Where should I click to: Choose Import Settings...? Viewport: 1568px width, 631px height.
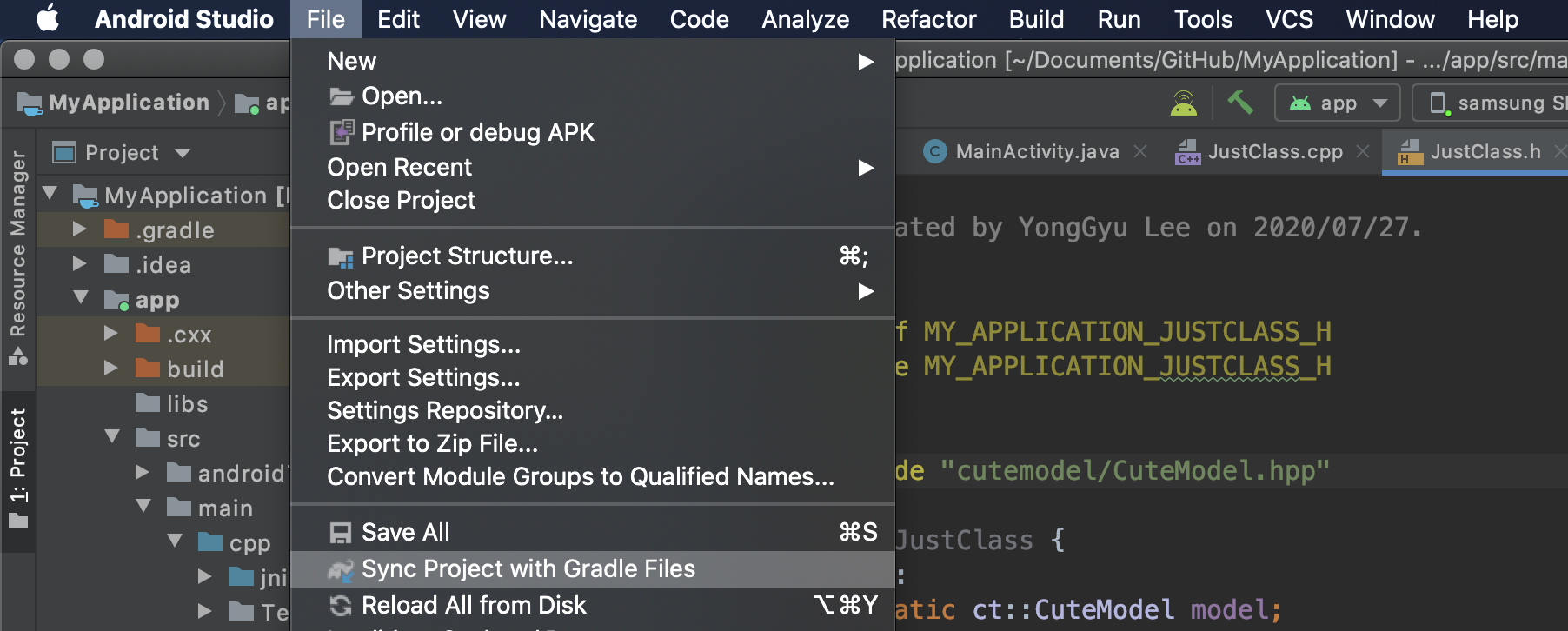tap(593, 344)
